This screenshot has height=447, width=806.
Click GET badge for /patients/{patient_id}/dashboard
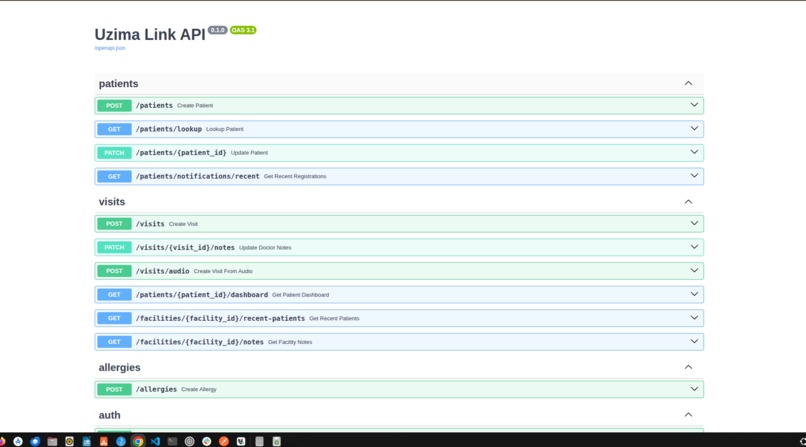pyautogui.click(x=114, y=294)
